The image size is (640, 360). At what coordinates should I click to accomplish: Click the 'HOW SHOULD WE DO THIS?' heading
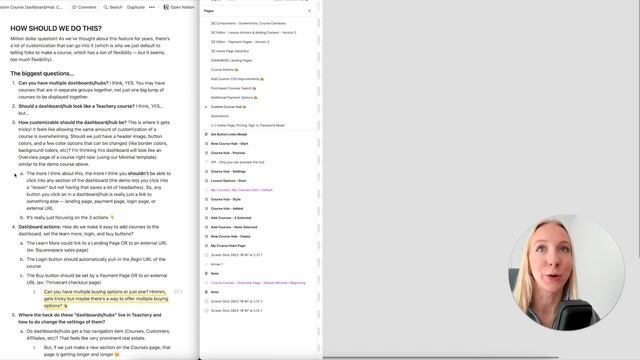[x=56, y=29]
